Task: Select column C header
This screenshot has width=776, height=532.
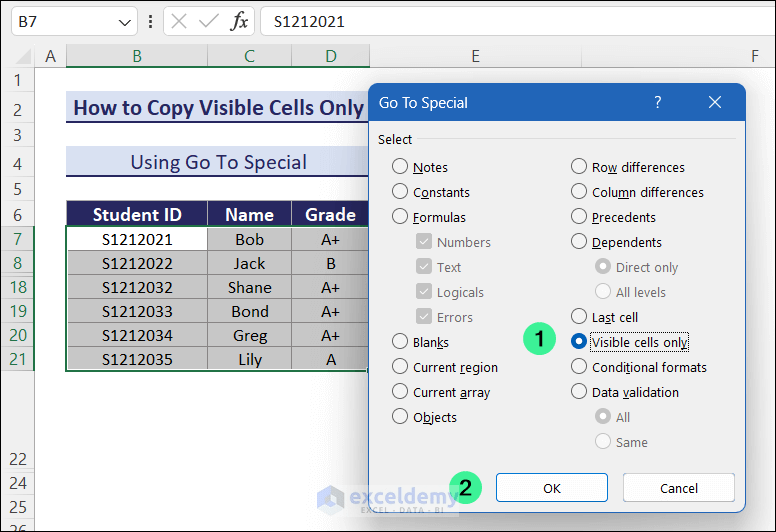Action: [x=249, y=56]
